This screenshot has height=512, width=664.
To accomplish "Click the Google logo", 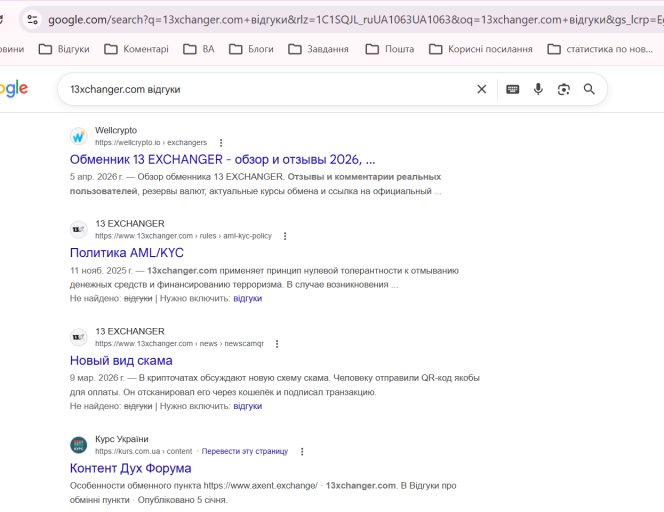I will click(x=14, y=89).
